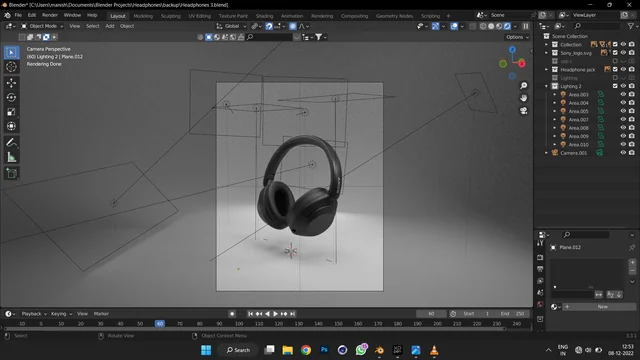Toggle X-ray mode
The height and width of the screenshot is (360, 640).
[473, 26]
